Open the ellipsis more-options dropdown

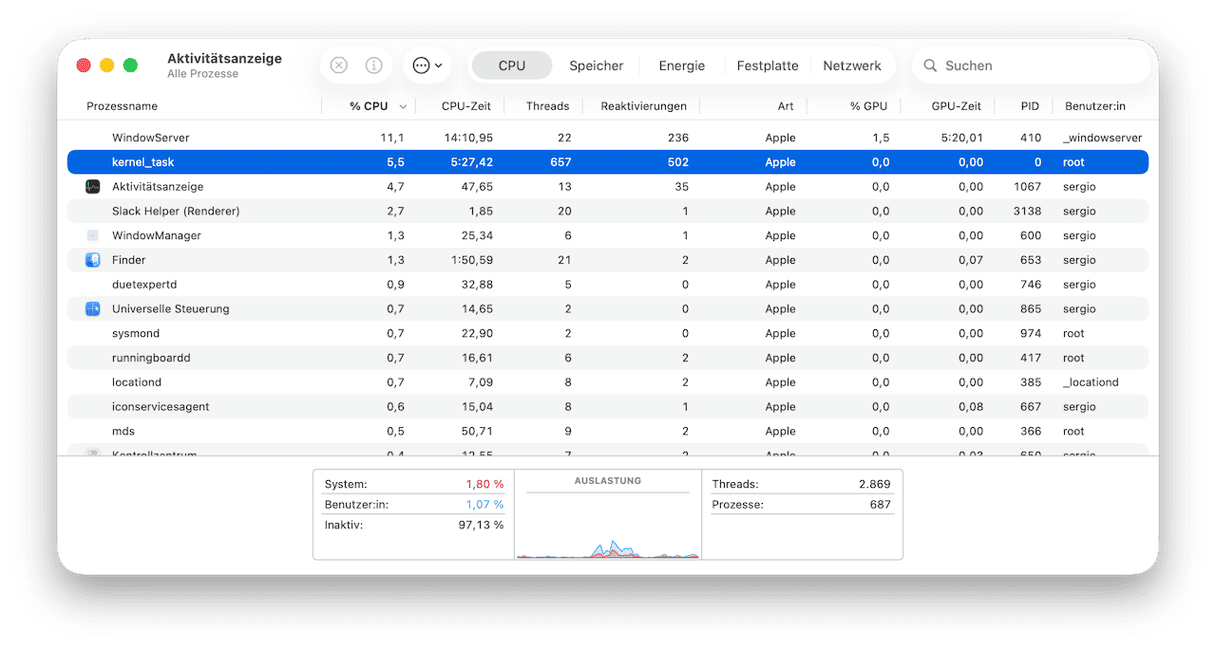point(428,65)
